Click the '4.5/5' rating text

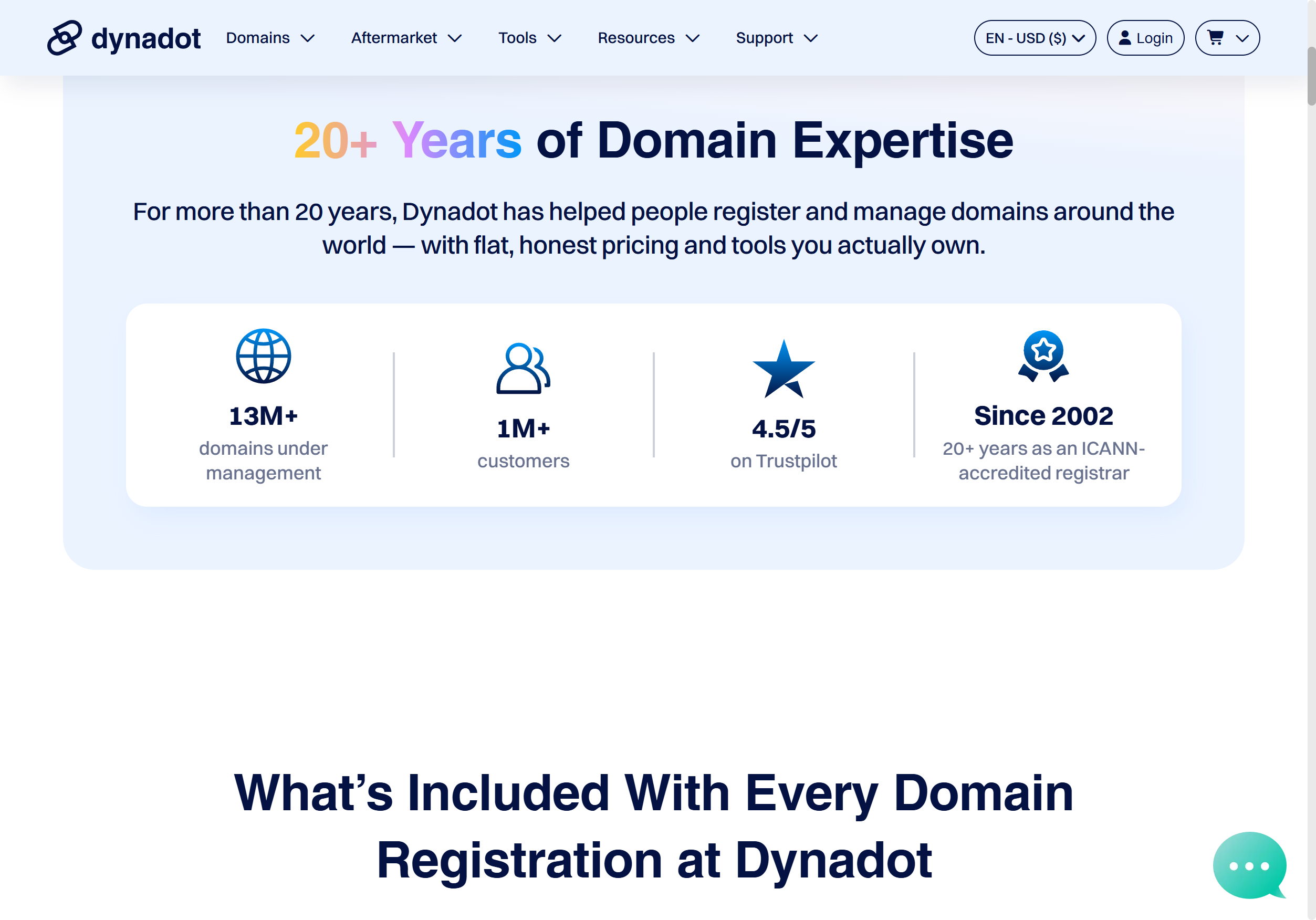click(784, 429)
